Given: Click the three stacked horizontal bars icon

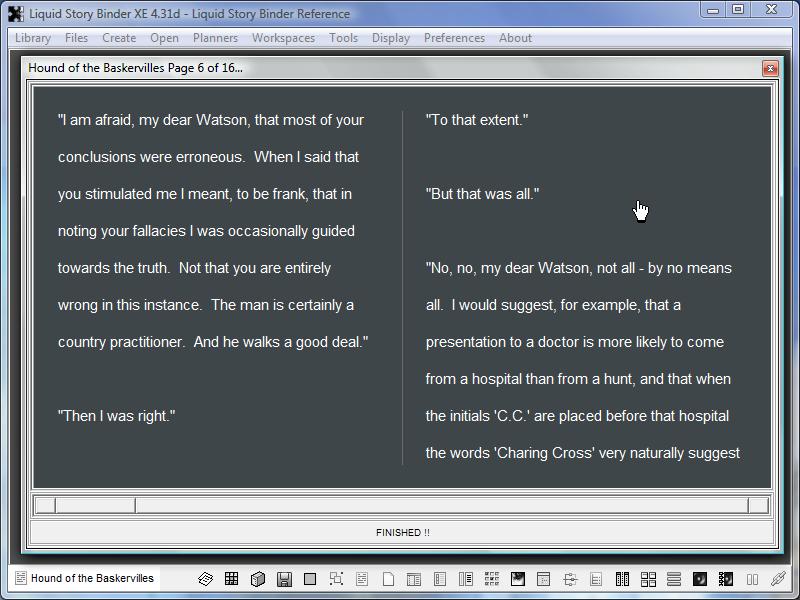Looking at the screenshot, I should point(674,579).
